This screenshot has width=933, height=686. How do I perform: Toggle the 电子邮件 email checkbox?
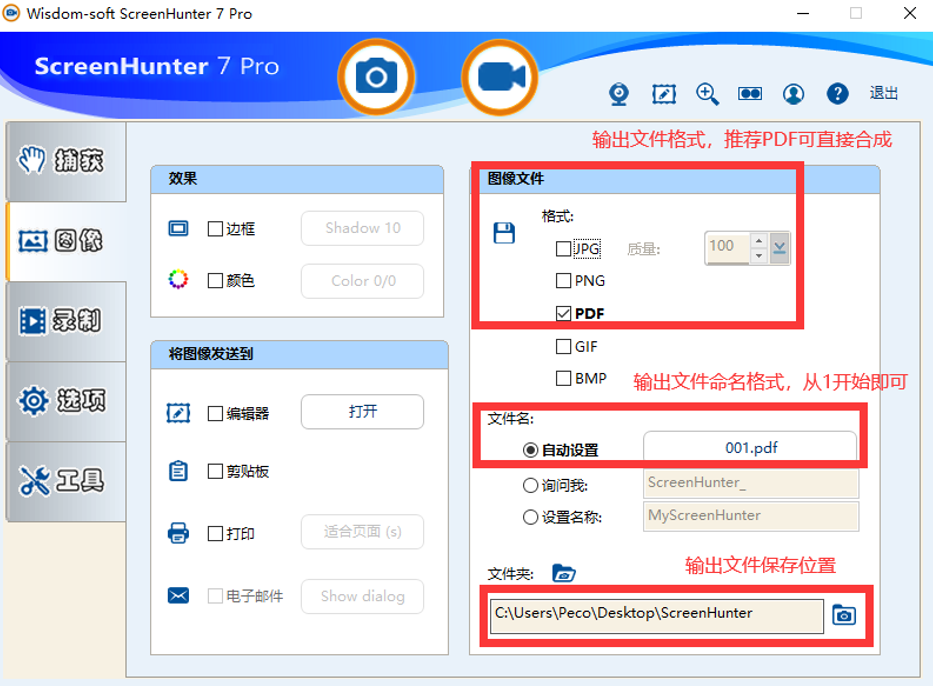point(215,596)
